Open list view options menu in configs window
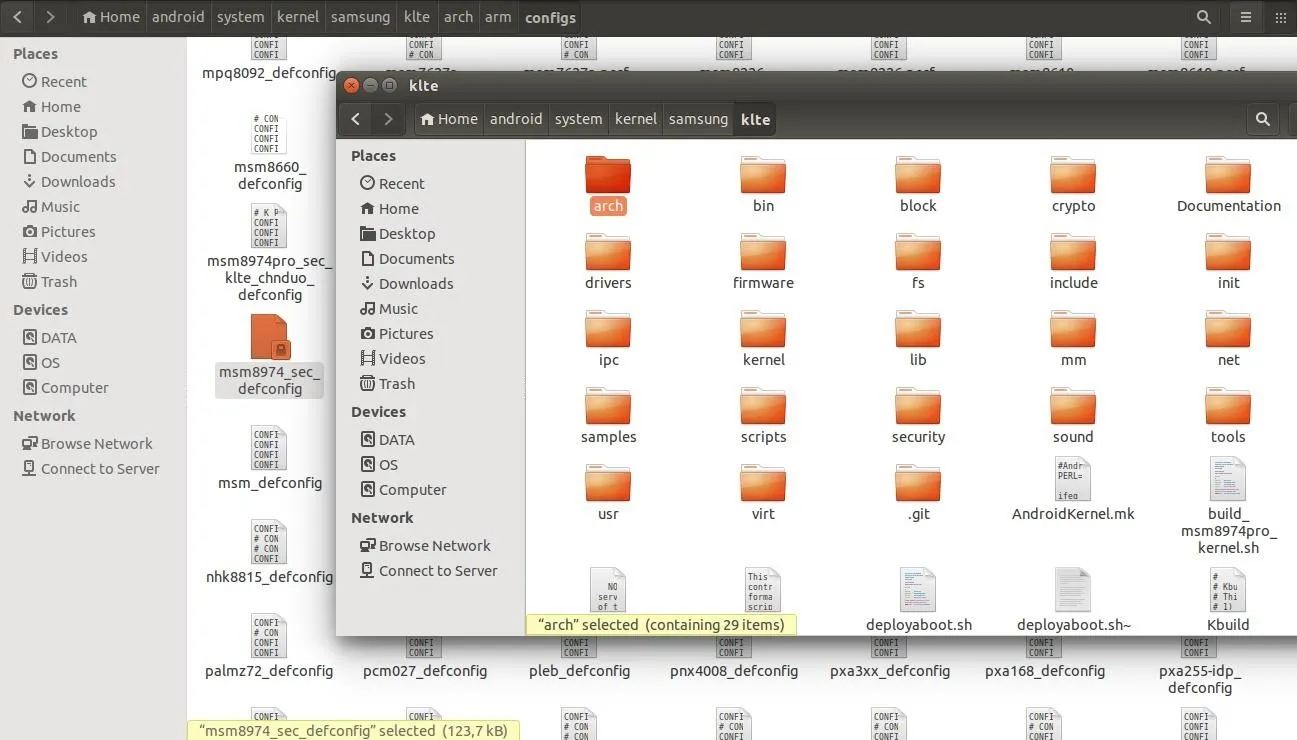Screen dimensions: 1297x740 [1246, 17]
